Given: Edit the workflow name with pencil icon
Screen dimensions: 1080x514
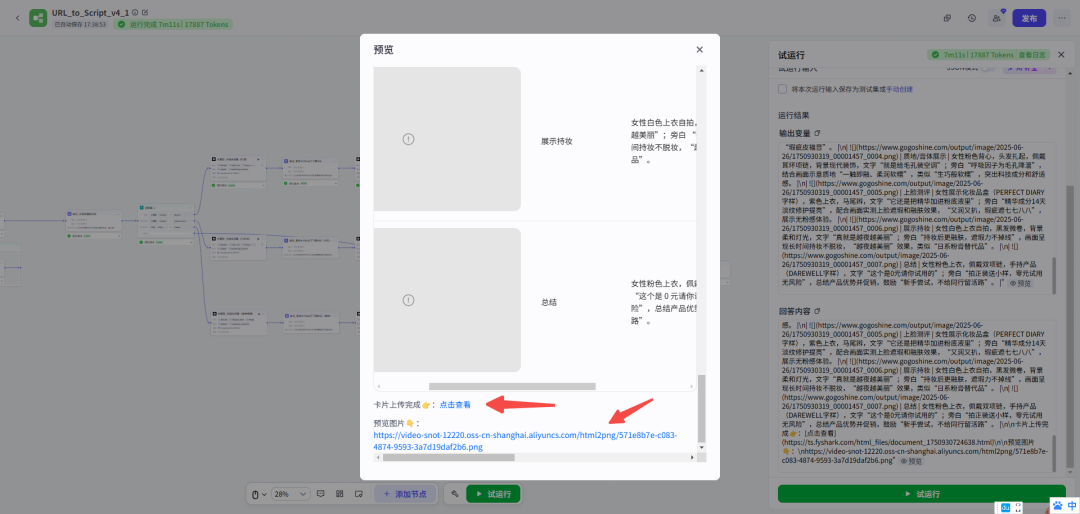Looking at the screenshot, I should pos(145,13).
